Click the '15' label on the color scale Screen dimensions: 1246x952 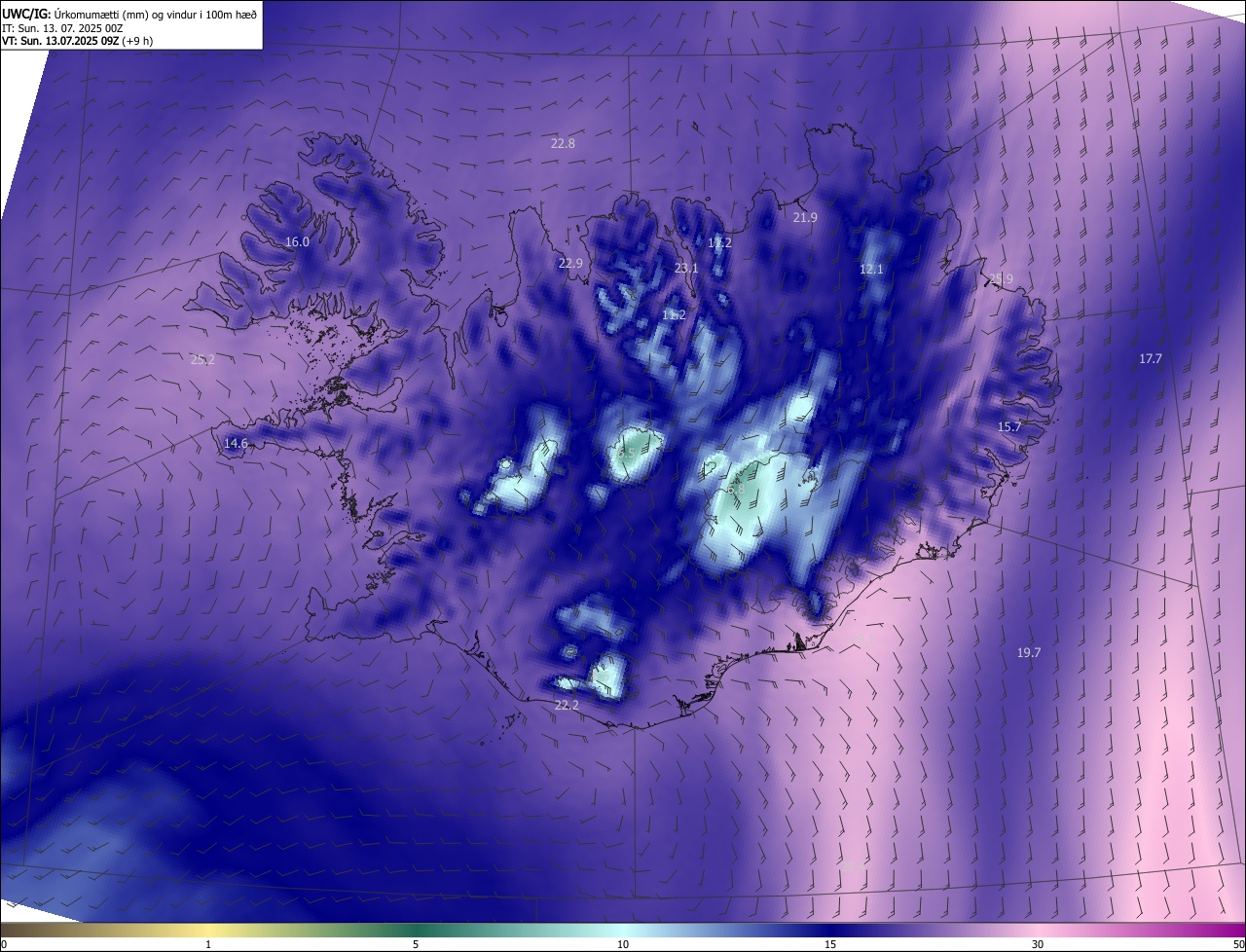click(830, 944)
